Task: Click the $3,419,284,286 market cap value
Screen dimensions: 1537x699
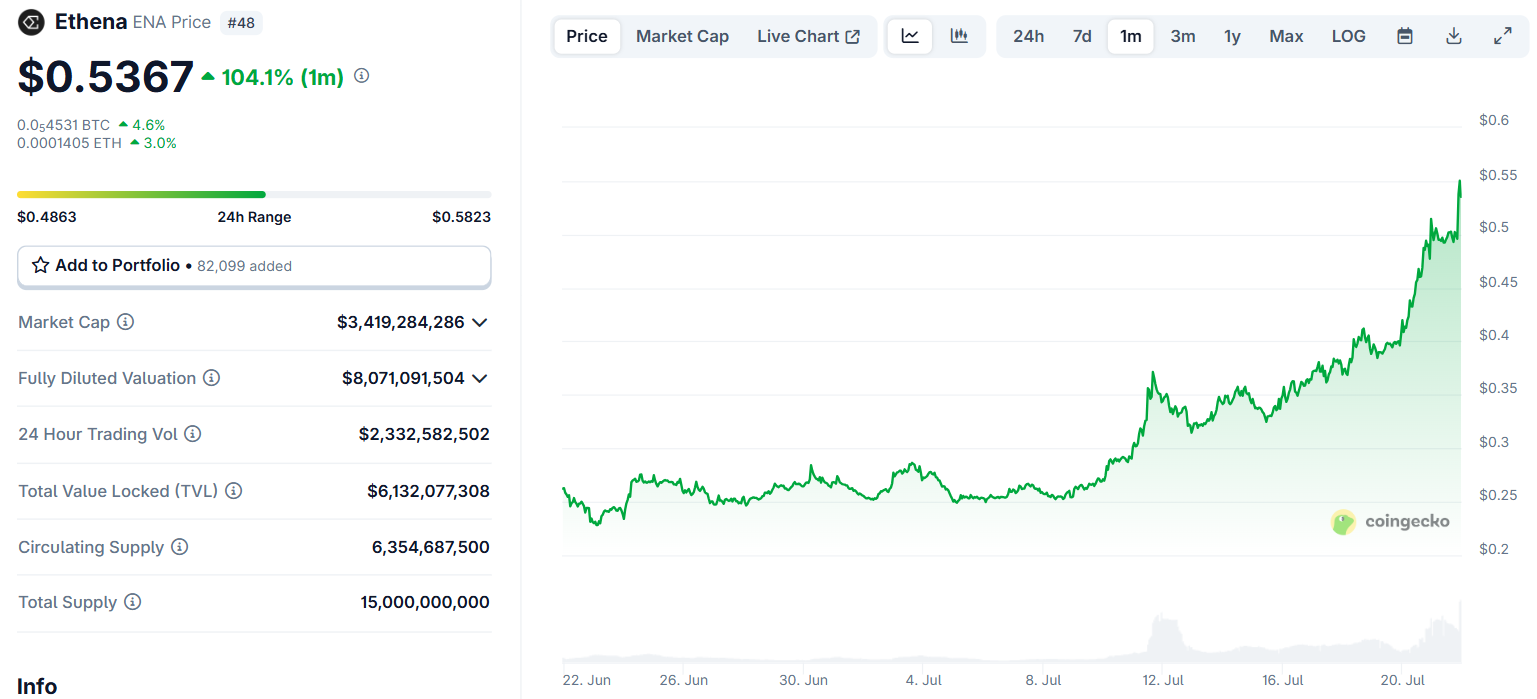Action: 401,322
